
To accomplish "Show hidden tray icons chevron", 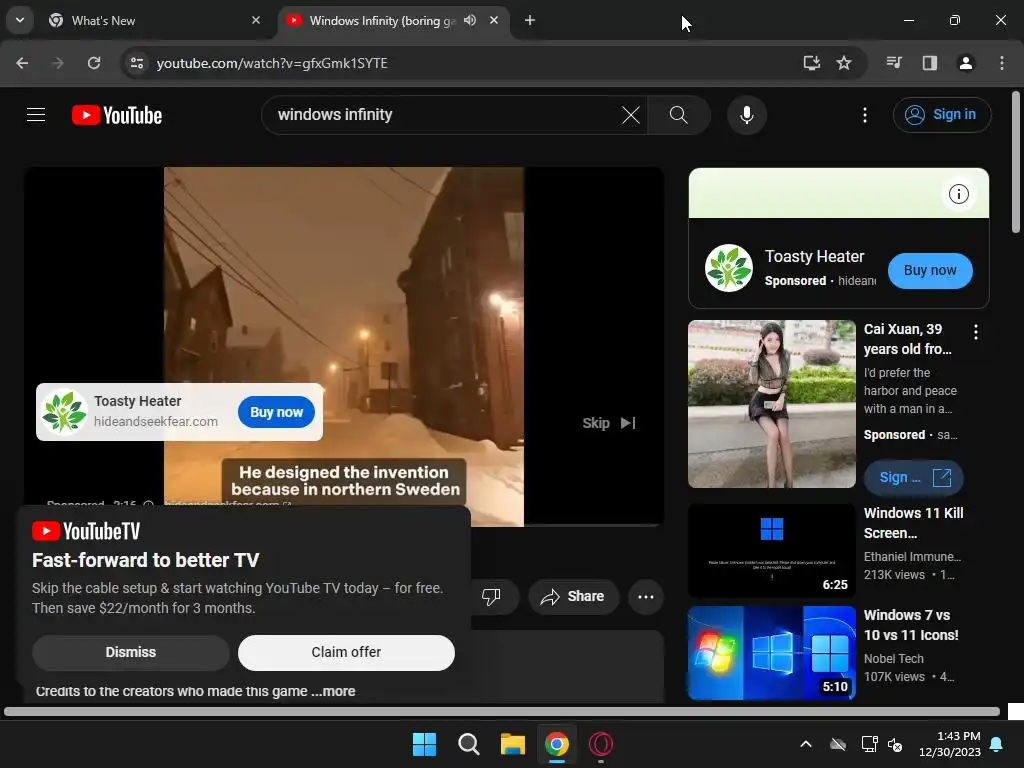I will click(806, 744).
